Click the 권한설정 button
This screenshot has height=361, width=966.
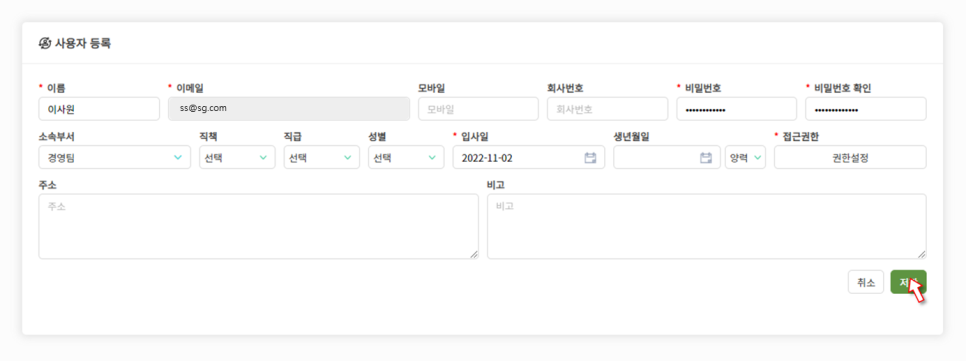tap(850, 158)
